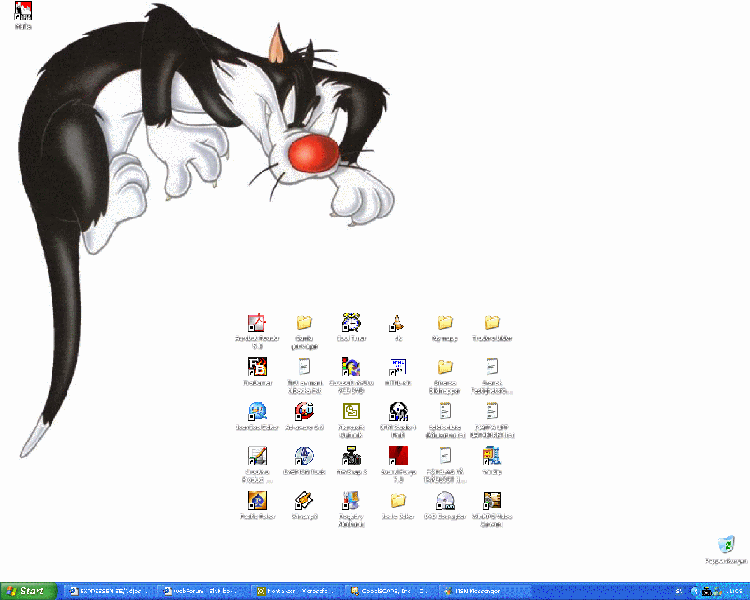Screen dimensions: 750x600
Task: Switch to the leftmost taskbar window beside Start
Action: [109, 591]
